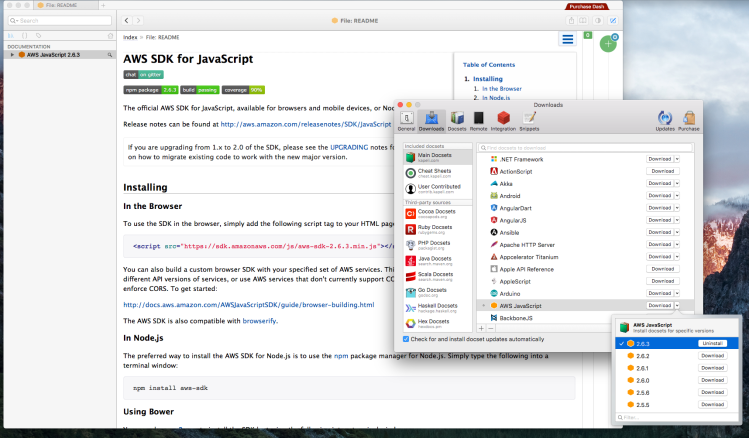Download the Apple API Reference docset

tap(663, 269)
